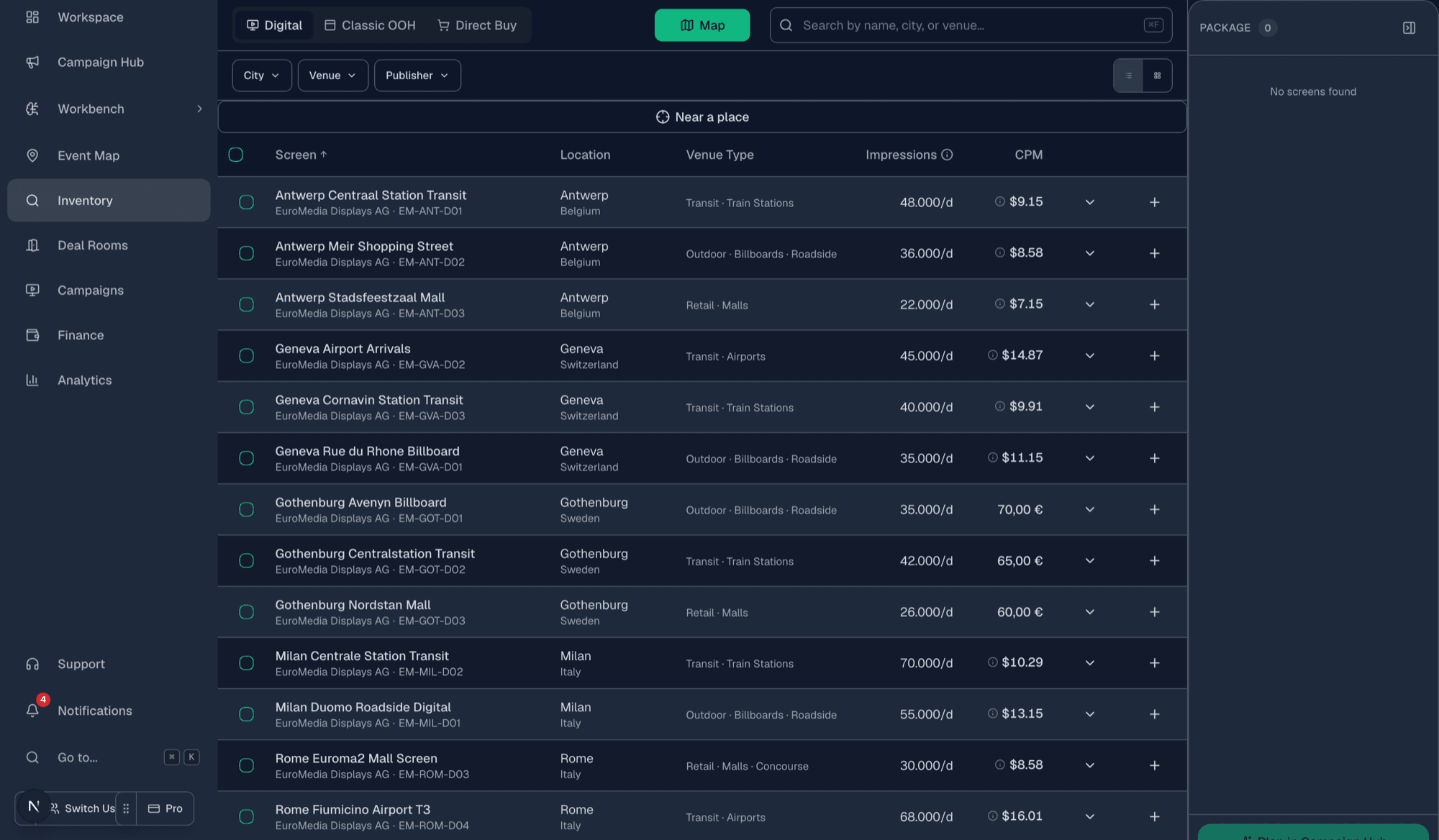Switch to list view icon
The height and width of the screenshot is (840, 1439).
[1128, 76]
